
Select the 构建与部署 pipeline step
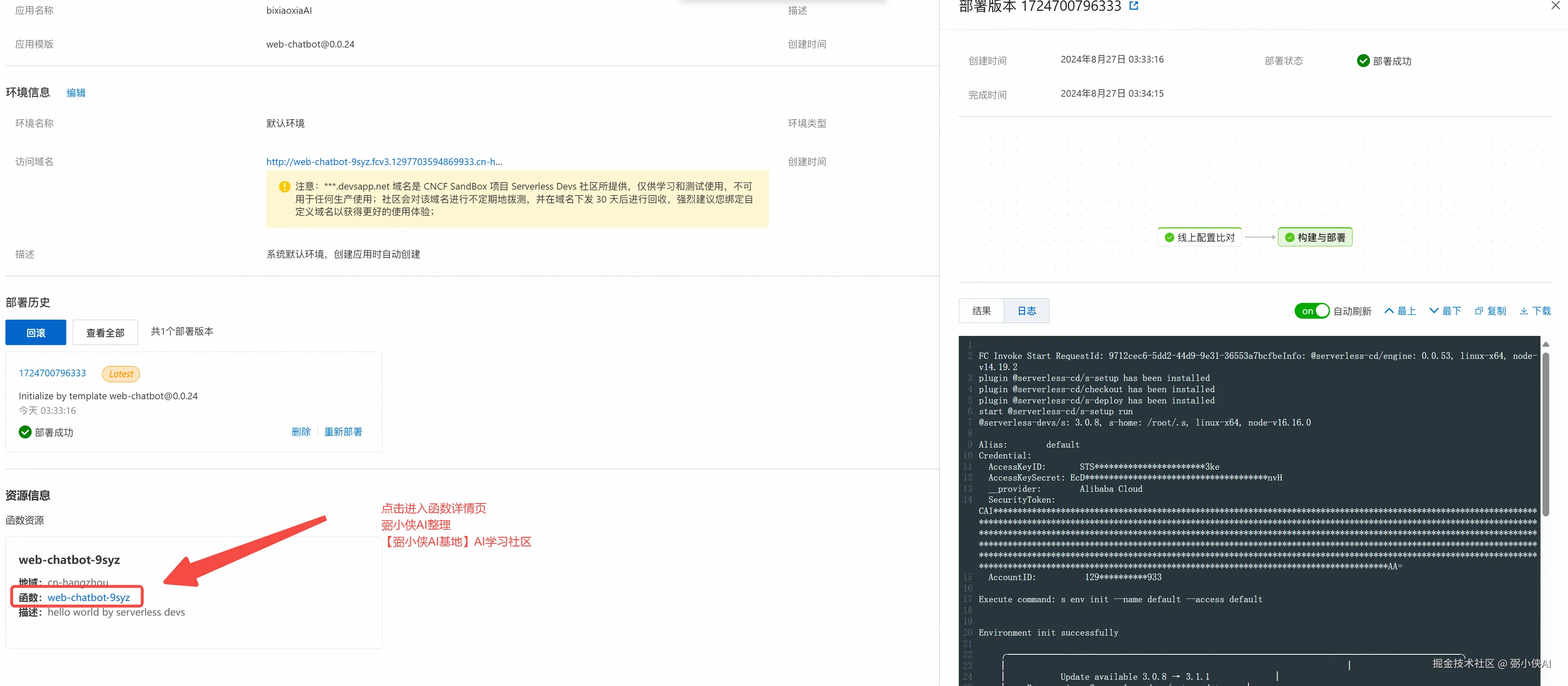click(x=1315, y=238)
